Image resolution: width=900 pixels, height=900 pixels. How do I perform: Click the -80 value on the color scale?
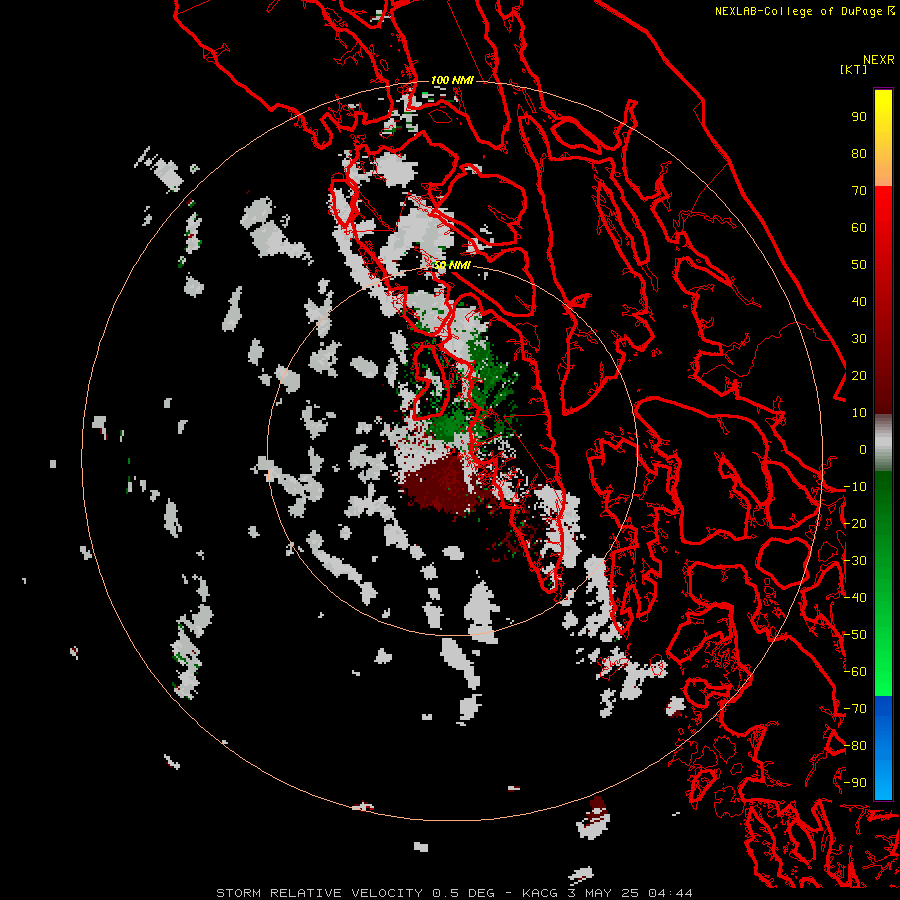pos(855,746)
